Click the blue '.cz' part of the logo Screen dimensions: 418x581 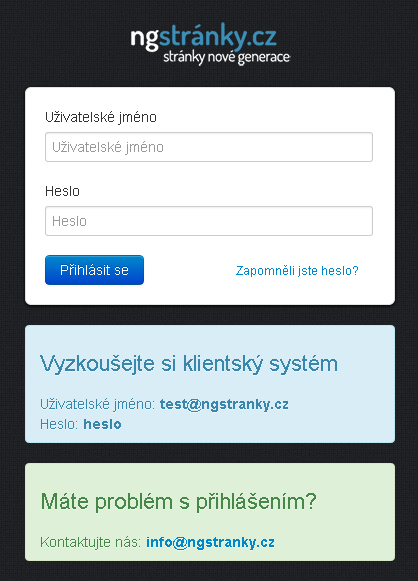[262, 37]
